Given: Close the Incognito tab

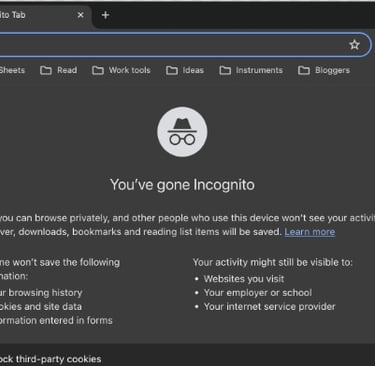Looking at the screenshot, I should point(80,15).
